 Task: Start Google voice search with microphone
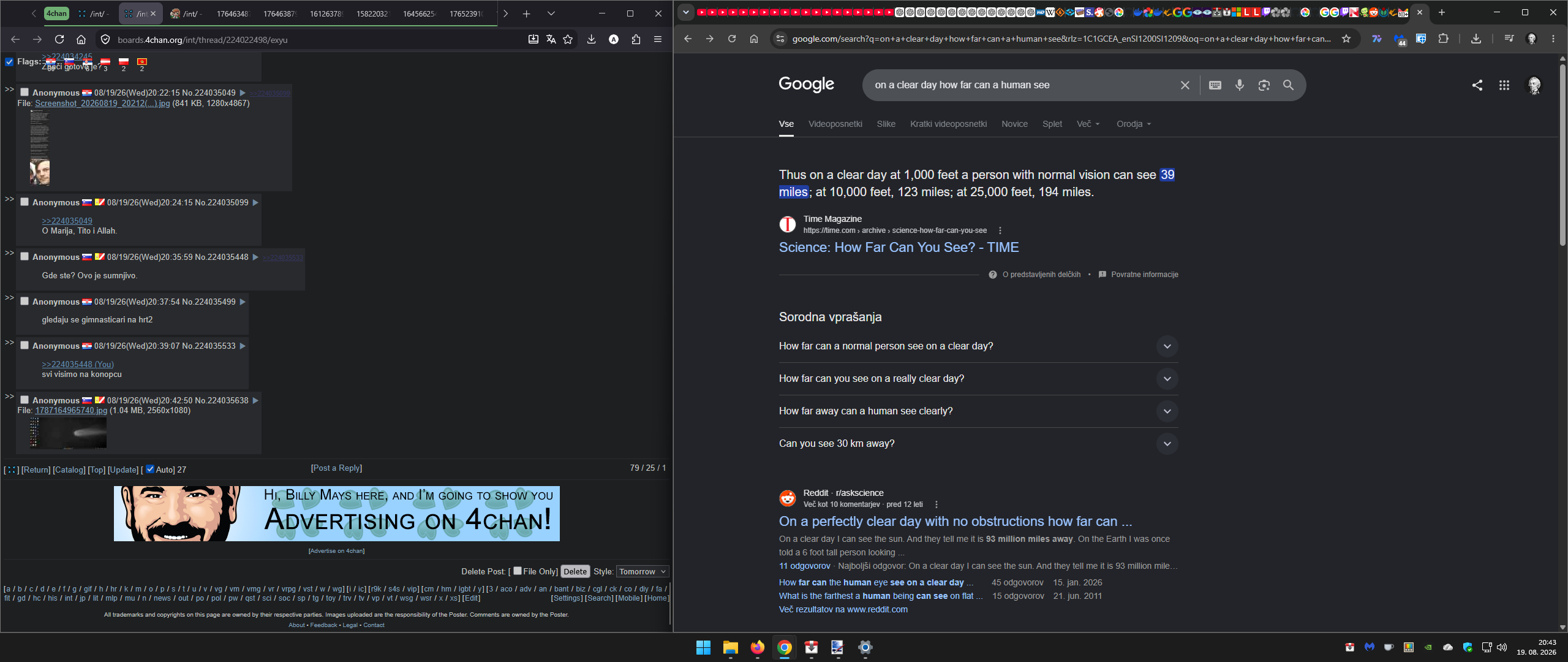click(1240, 85)
